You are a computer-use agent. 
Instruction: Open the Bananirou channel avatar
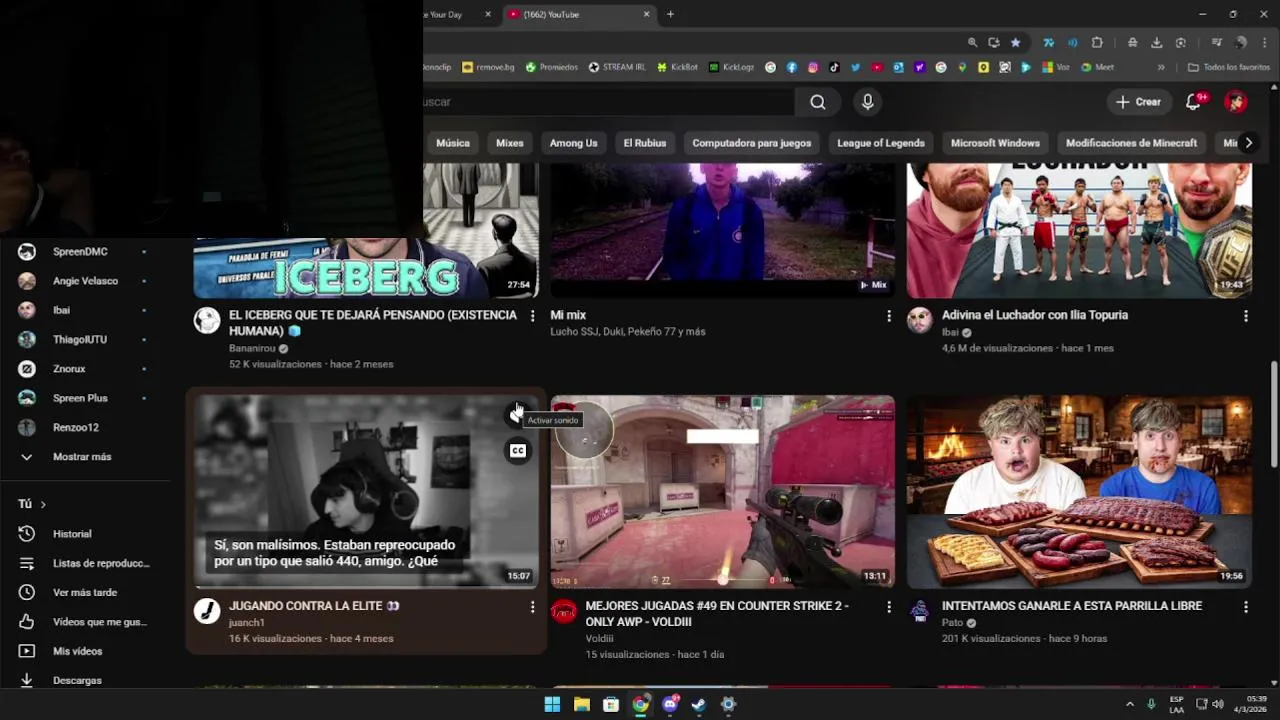coord(207,320)
